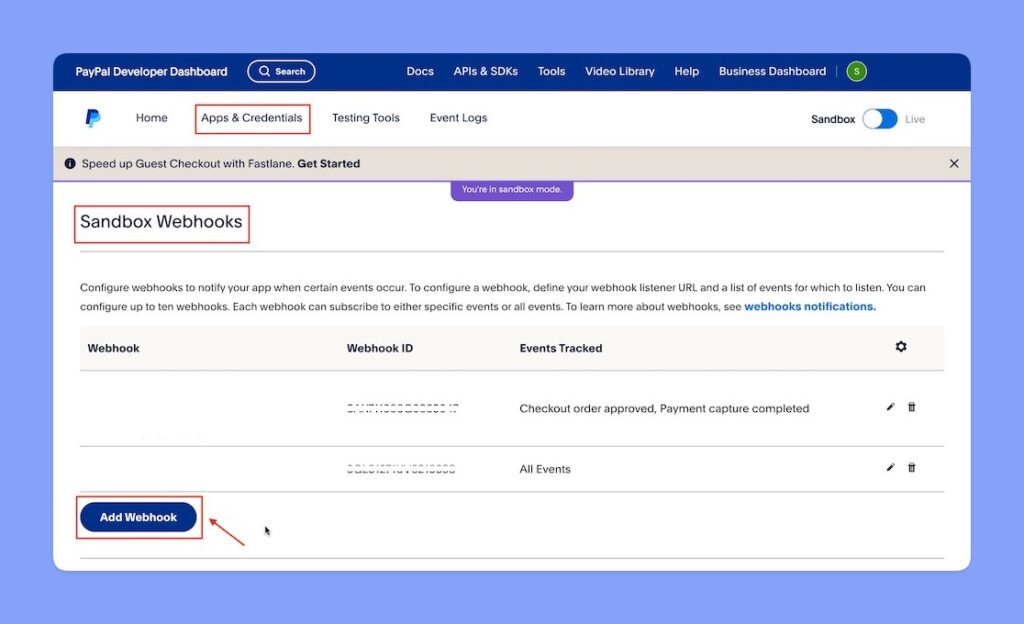View the Event Logs tab
The width and height of the screenshot is (1024, 624).
click(457, 117)
